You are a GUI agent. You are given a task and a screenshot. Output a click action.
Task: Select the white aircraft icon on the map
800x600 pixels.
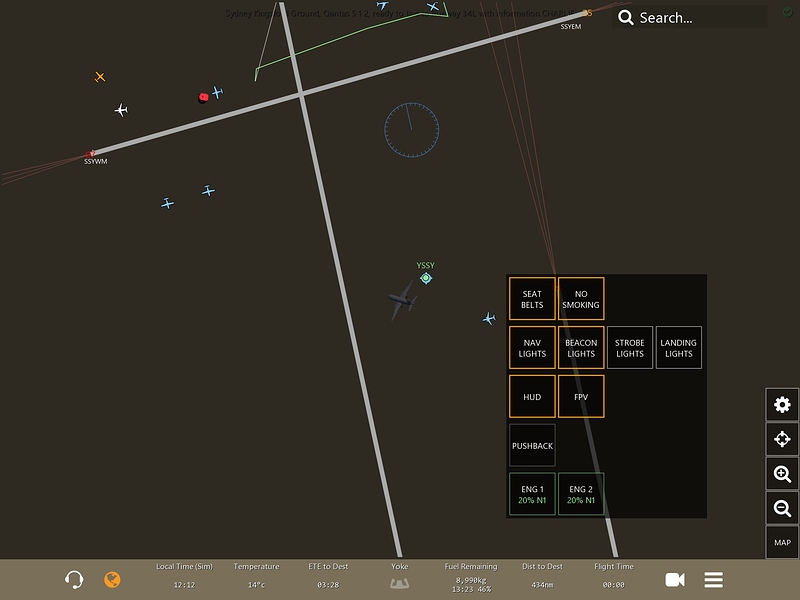121,110
